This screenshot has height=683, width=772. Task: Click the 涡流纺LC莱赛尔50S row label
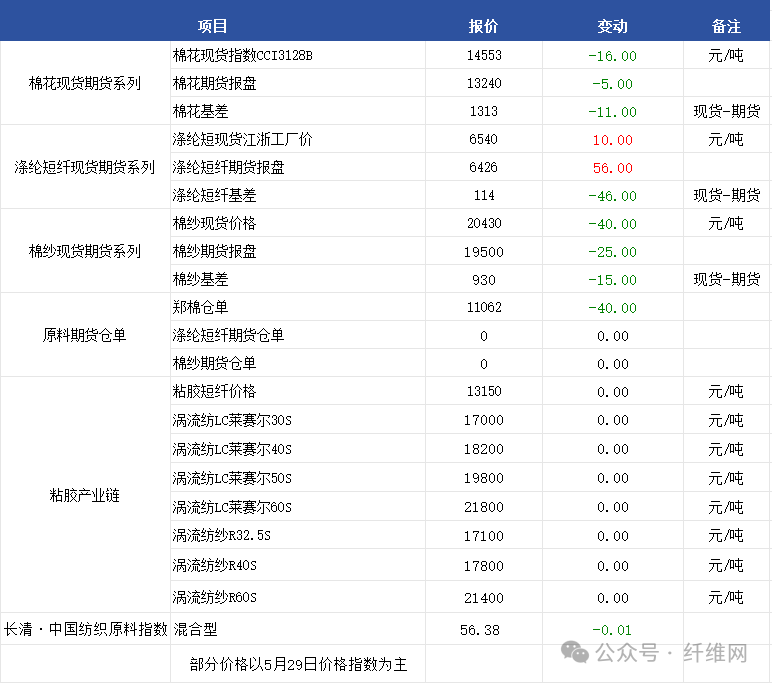(x=232, y=478)
